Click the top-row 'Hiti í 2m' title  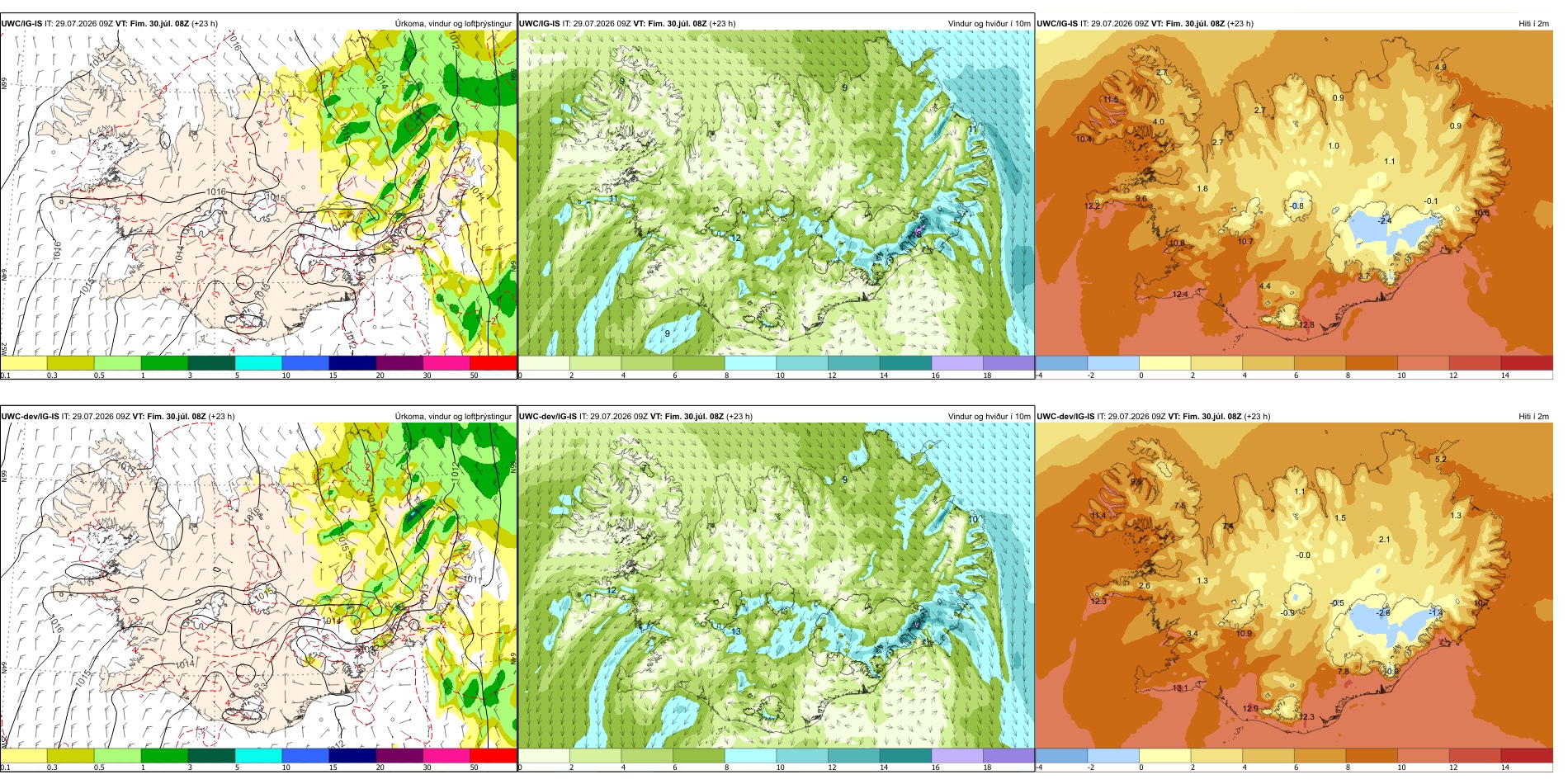[x=1533, y=24]
